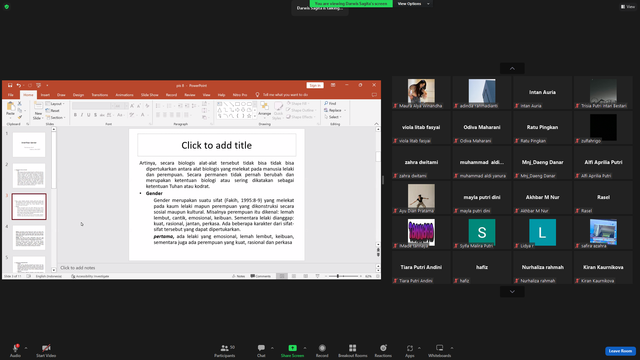
Task: Click Reading View icon in status bar
Action: 305,276
